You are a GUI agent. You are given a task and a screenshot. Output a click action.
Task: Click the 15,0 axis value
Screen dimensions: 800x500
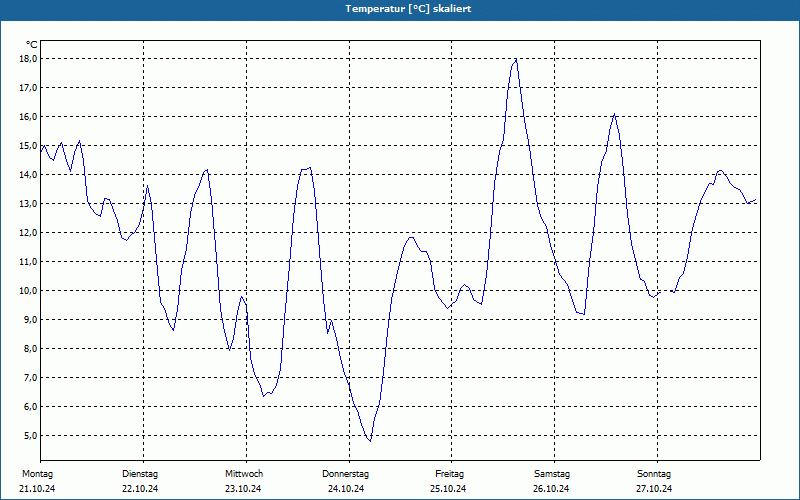[28, 146]
